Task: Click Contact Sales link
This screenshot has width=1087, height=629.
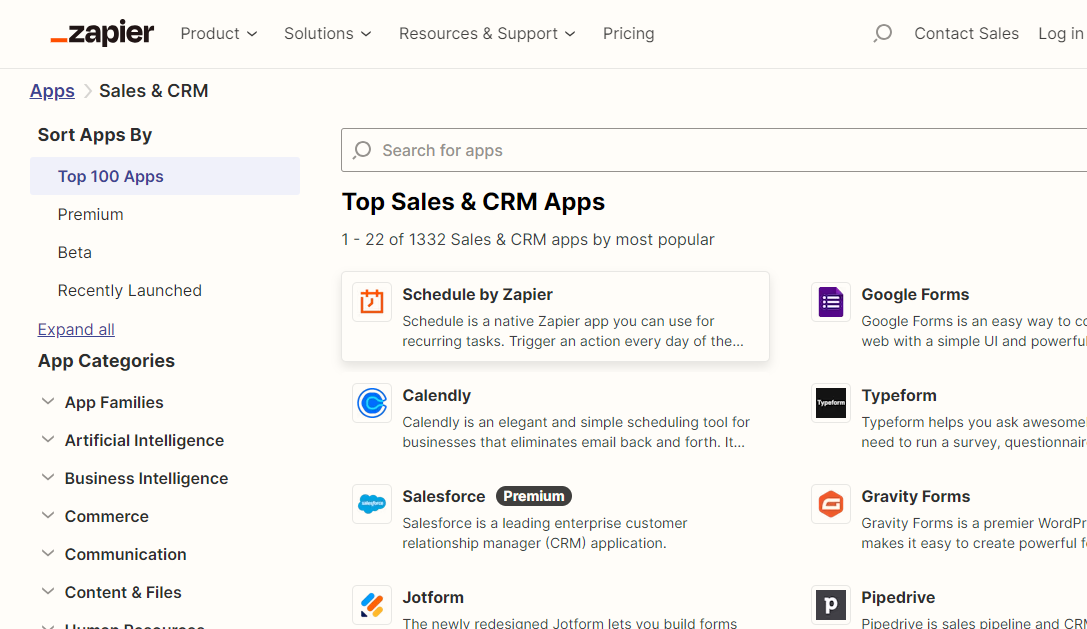Action: pyautogui.click(x=966, y=33)
